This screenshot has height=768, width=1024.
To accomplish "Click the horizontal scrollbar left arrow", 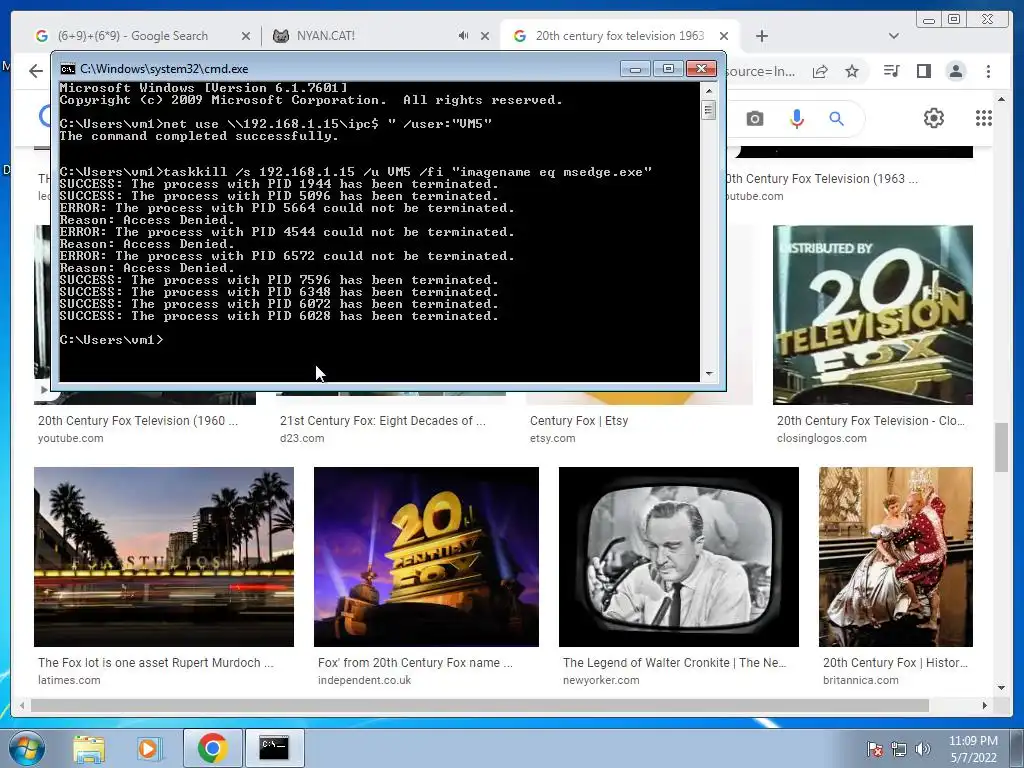I will click(22, 705).
